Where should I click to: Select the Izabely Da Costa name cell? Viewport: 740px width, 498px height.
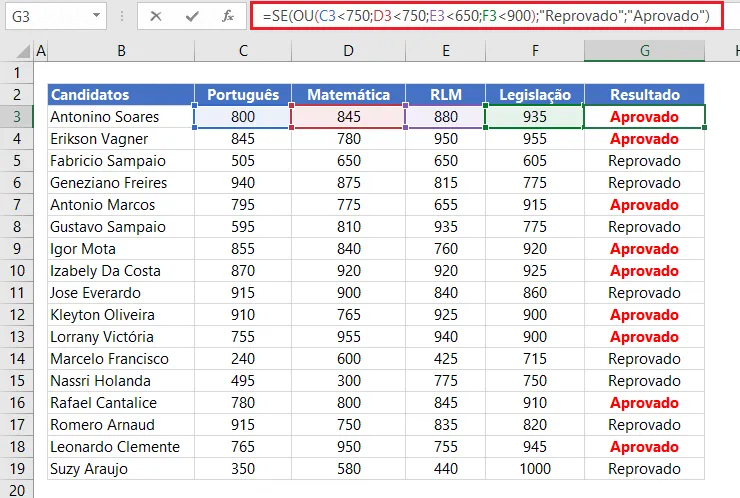pyautogui.click(x=121, y=270)
